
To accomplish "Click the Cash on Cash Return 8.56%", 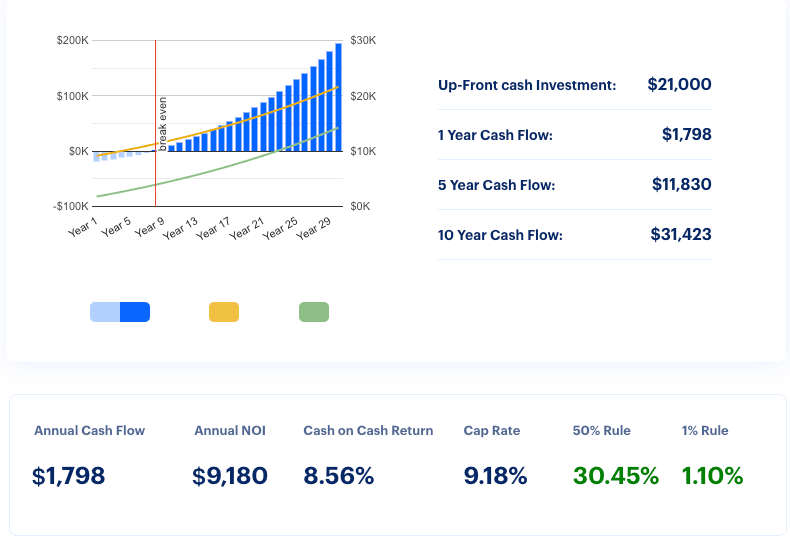I will point(338,476).
